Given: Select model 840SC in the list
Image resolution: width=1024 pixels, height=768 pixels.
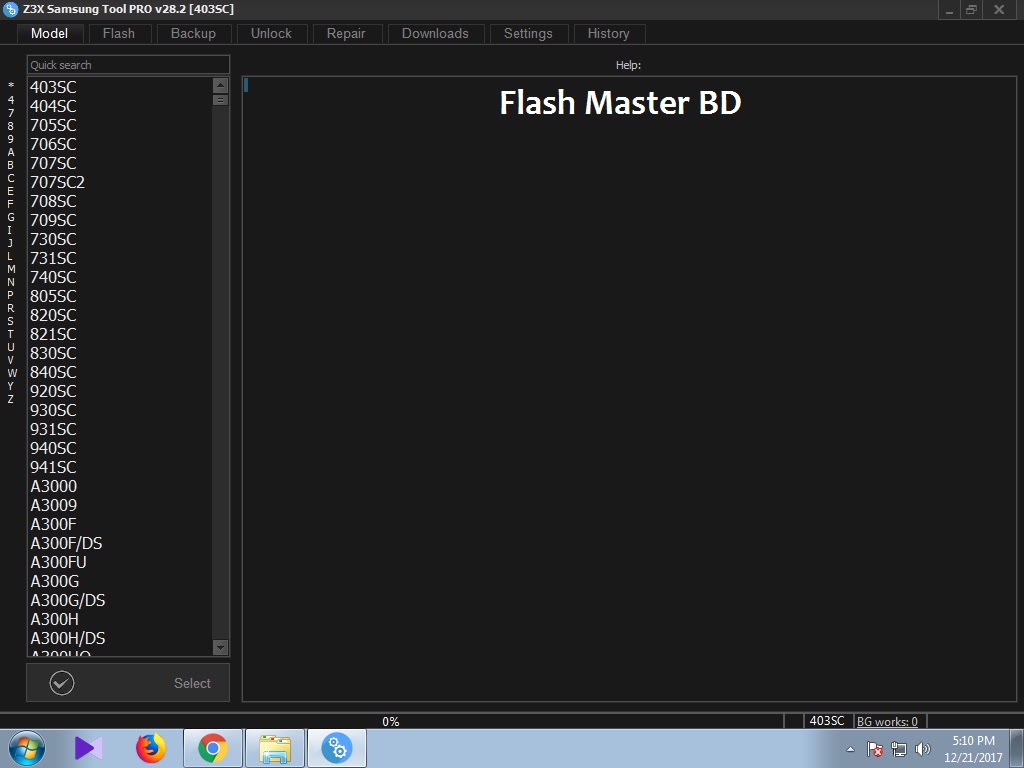Looking at the screenshot, I should tap(120, 372).
